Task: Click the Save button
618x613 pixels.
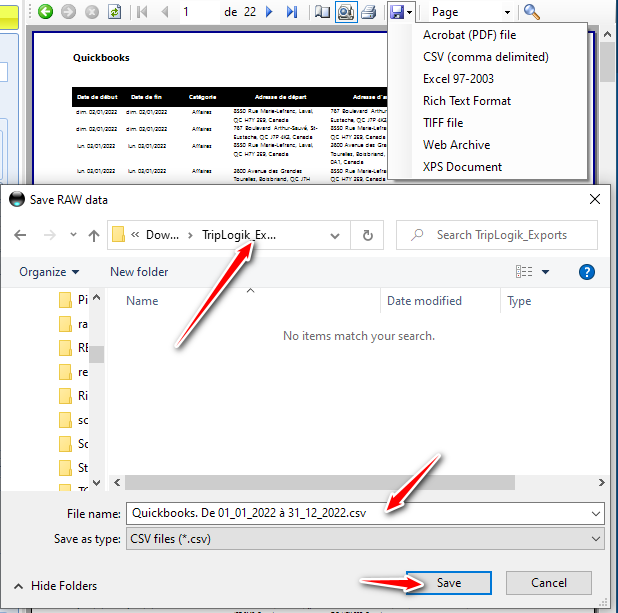Action: click(449, 583)
